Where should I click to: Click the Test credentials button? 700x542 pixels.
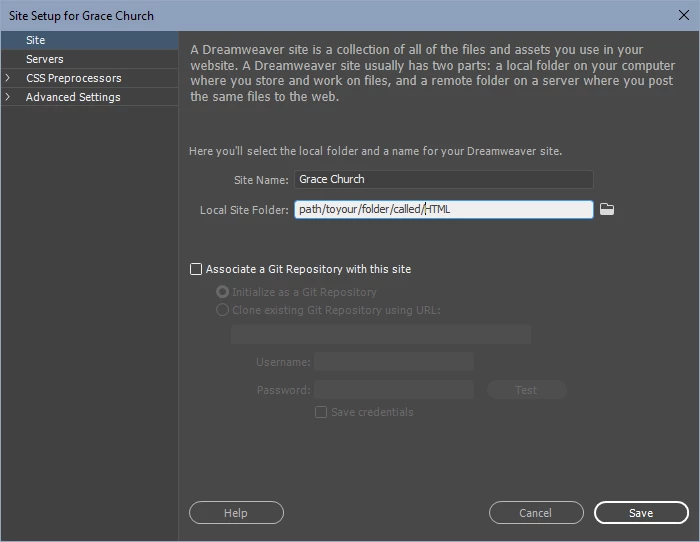coord(527,390)
